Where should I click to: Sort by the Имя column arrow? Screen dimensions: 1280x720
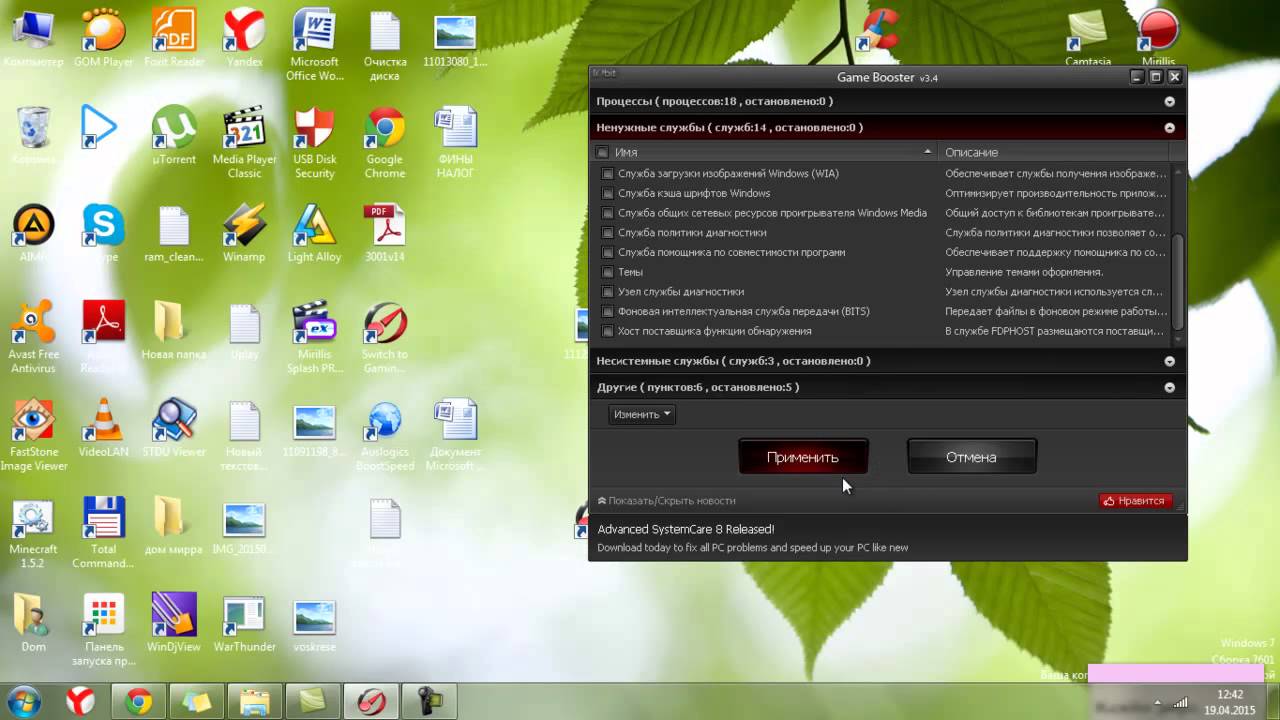928,152
